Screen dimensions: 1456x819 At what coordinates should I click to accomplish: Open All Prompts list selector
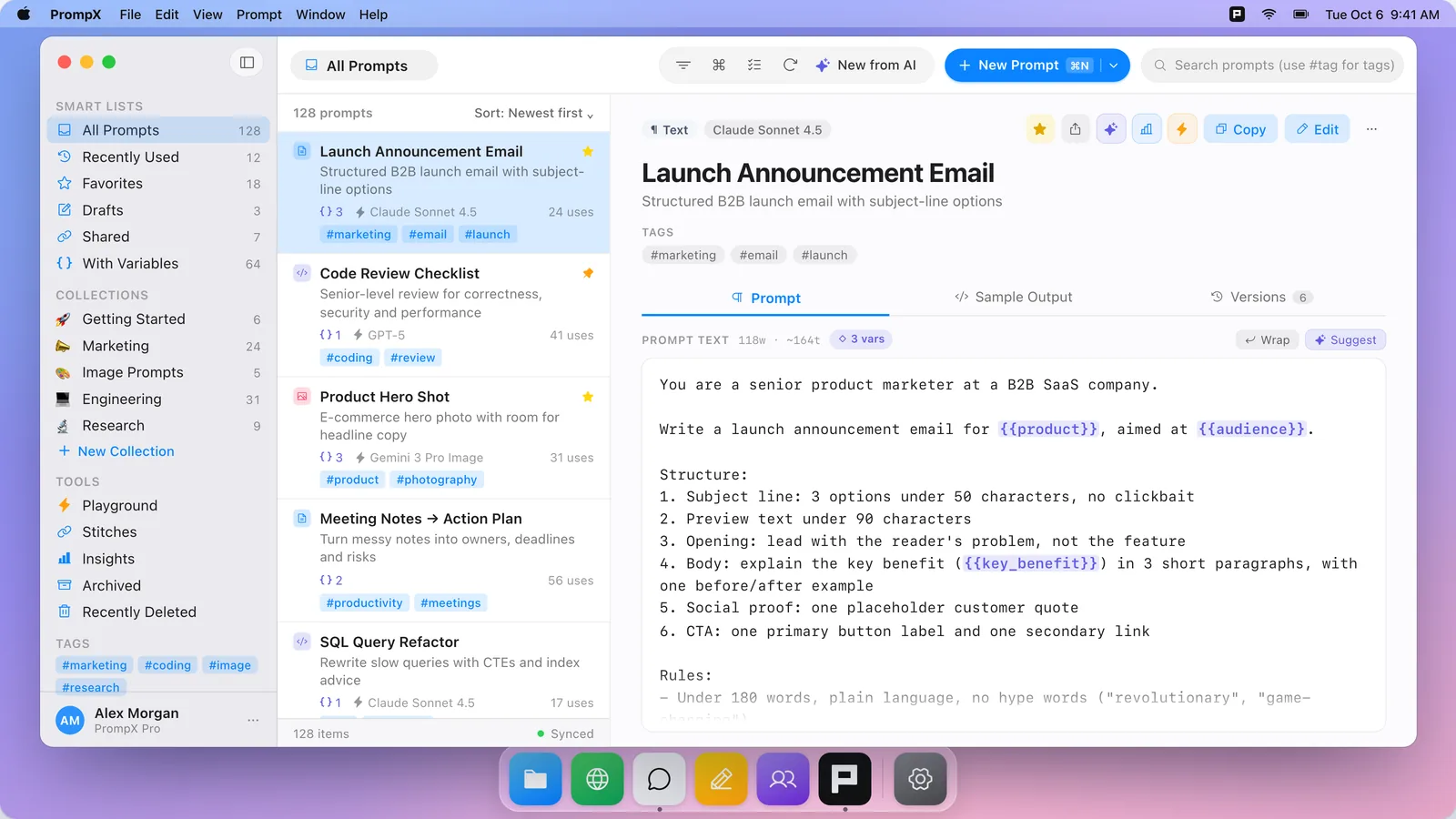(364, 66)
